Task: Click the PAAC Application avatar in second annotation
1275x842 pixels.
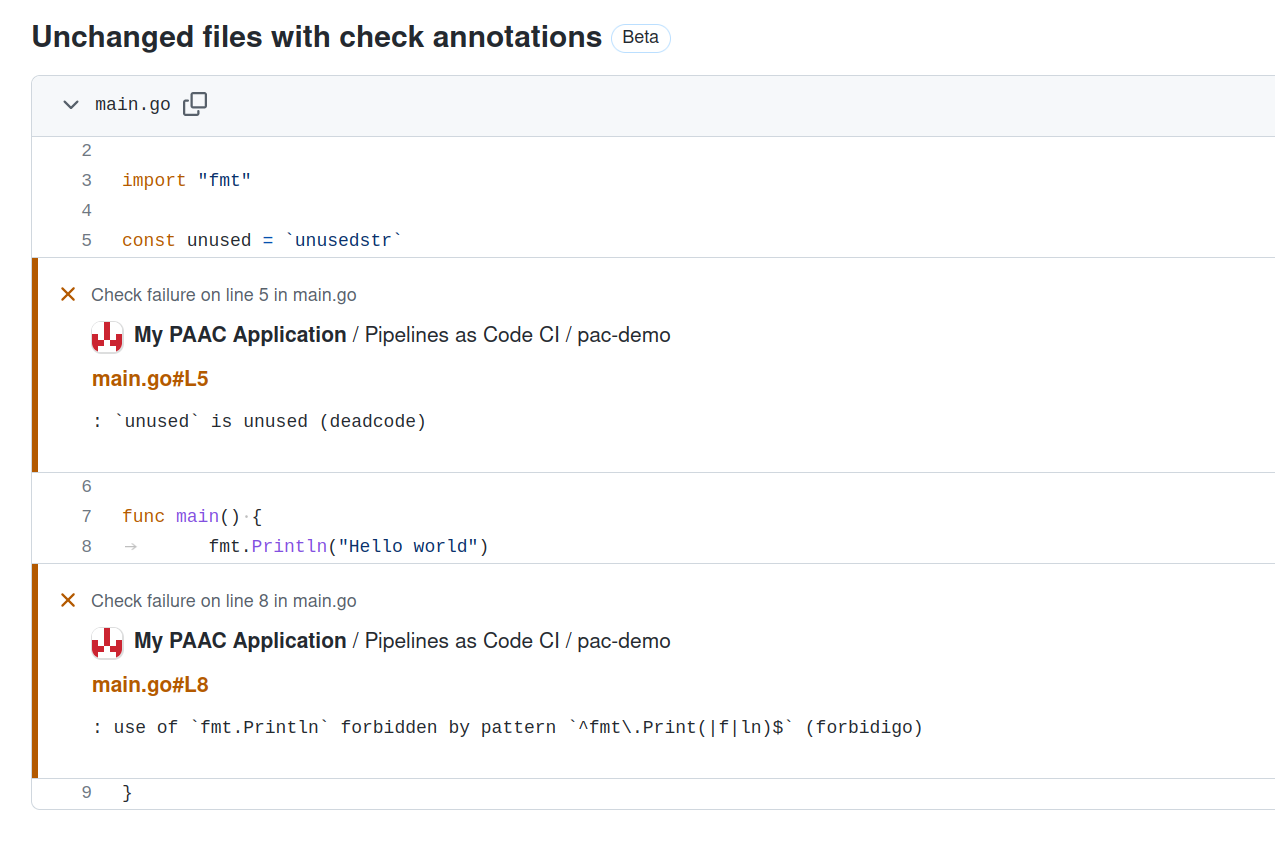Action: click(107, 641)
